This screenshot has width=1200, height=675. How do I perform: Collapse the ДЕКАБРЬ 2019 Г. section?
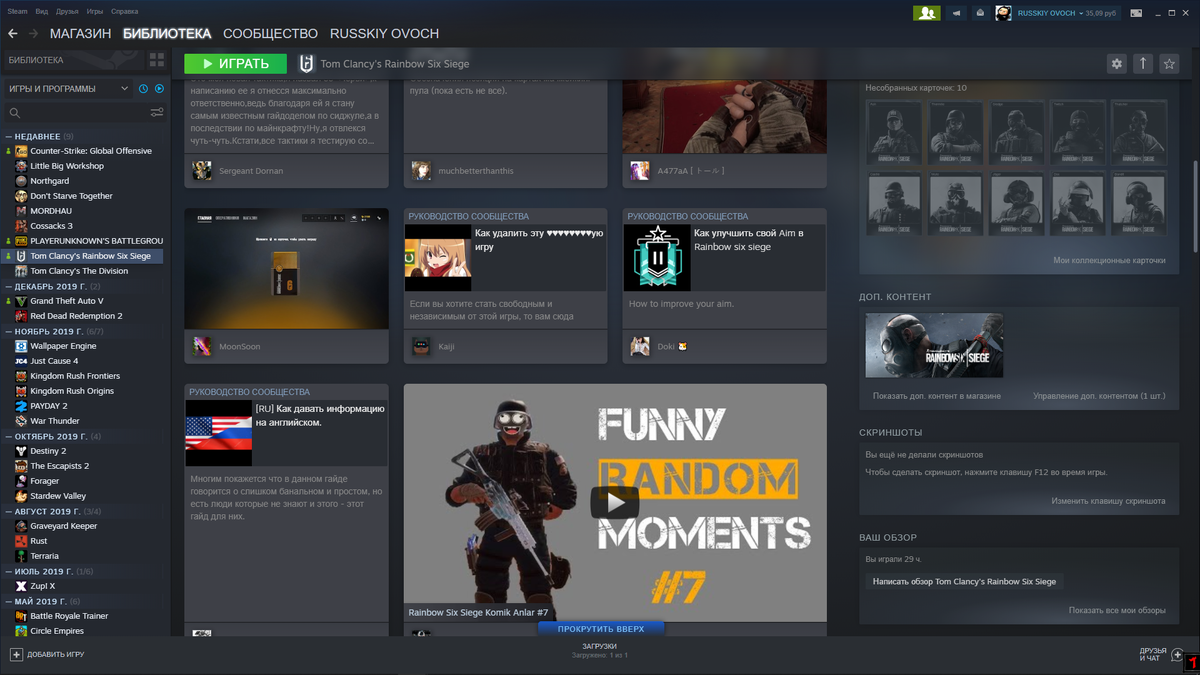[9, 286]
